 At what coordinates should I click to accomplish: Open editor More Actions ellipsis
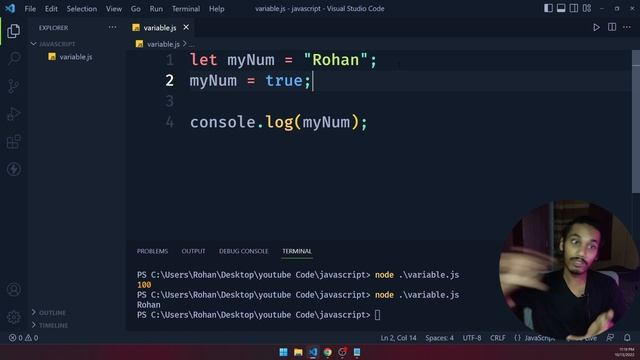pyautogui.click(x=627, y=27)
